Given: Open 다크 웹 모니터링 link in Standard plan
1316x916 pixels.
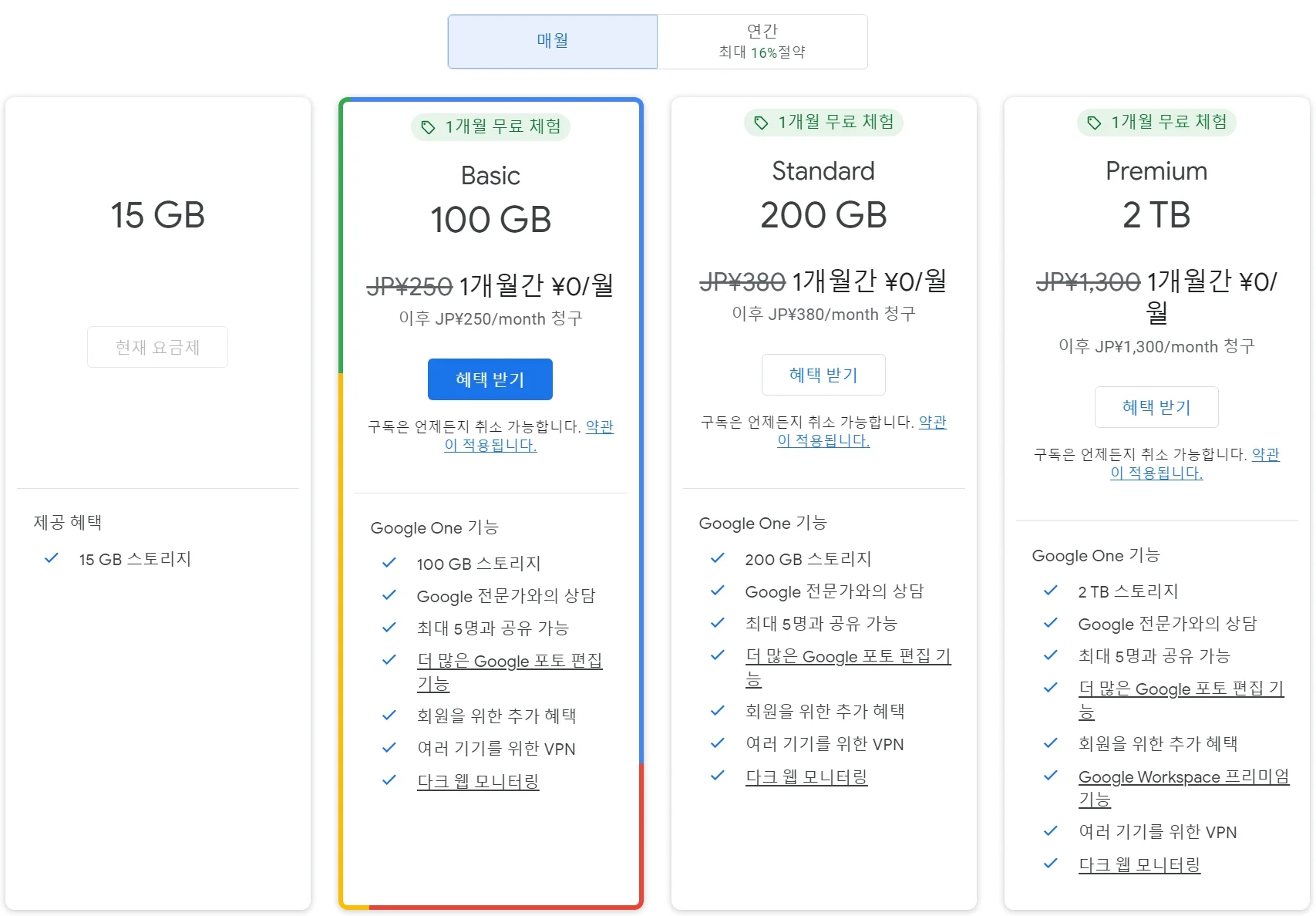Looking at the screenshot, I should [x=806, y=776].
